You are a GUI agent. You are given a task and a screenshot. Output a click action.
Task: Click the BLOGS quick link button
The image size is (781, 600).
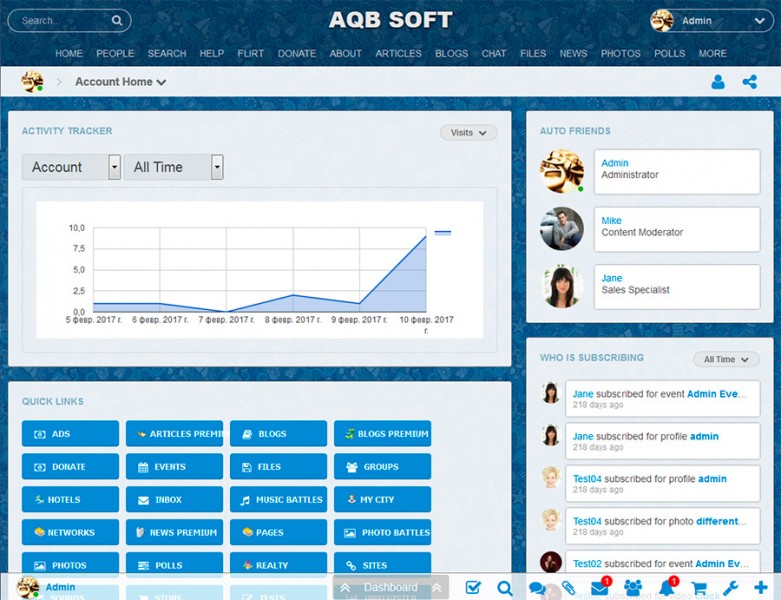278,434
